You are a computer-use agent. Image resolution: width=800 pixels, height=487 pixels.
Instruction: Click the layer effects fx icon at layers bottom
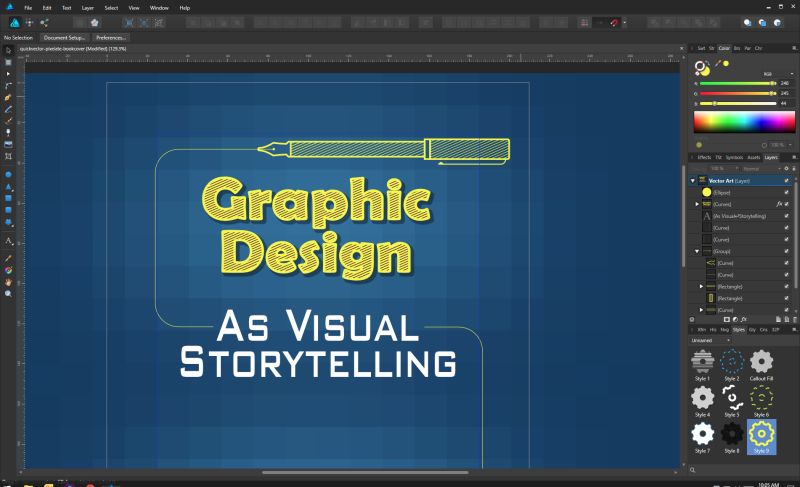[743, 319]
